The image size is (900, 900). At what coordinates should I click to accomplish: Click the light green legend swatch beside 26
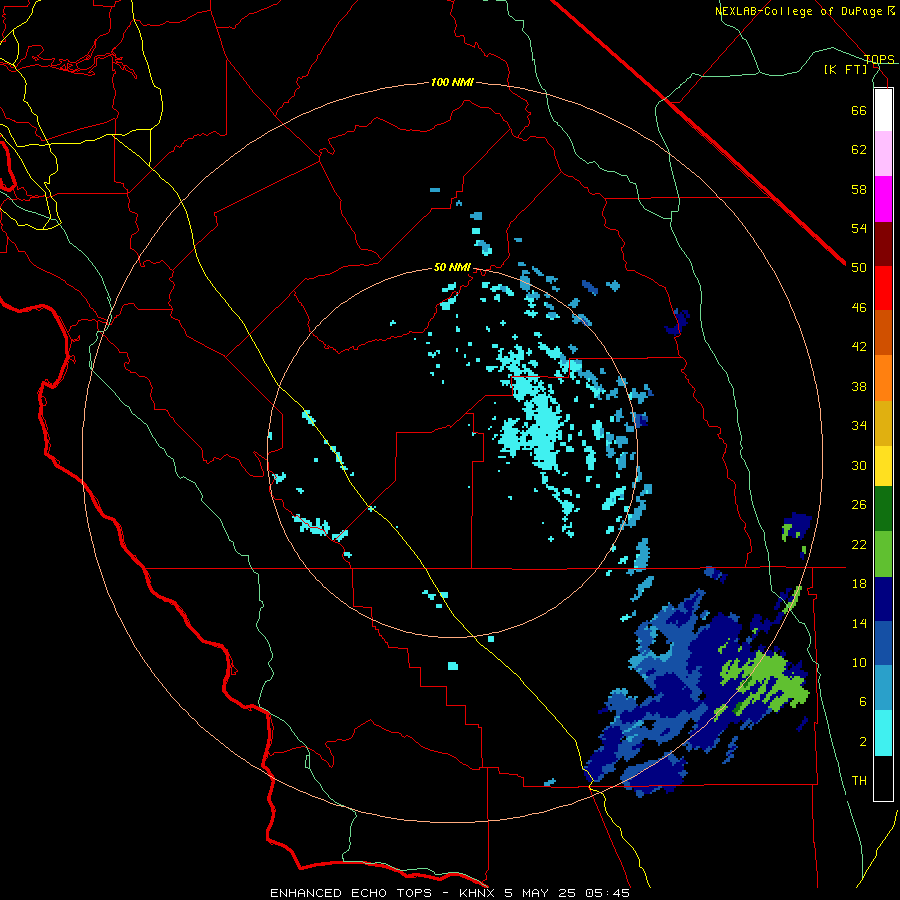(x=883, y=554)
